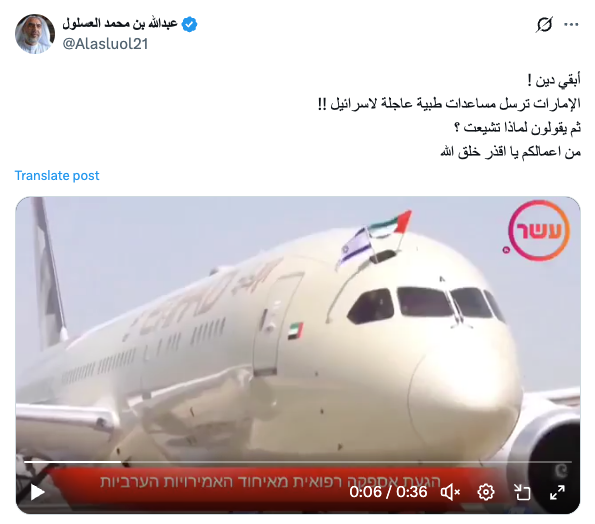
Task: Click the blue verified badge
Action: pyautogui.click(x=189, y=24)
